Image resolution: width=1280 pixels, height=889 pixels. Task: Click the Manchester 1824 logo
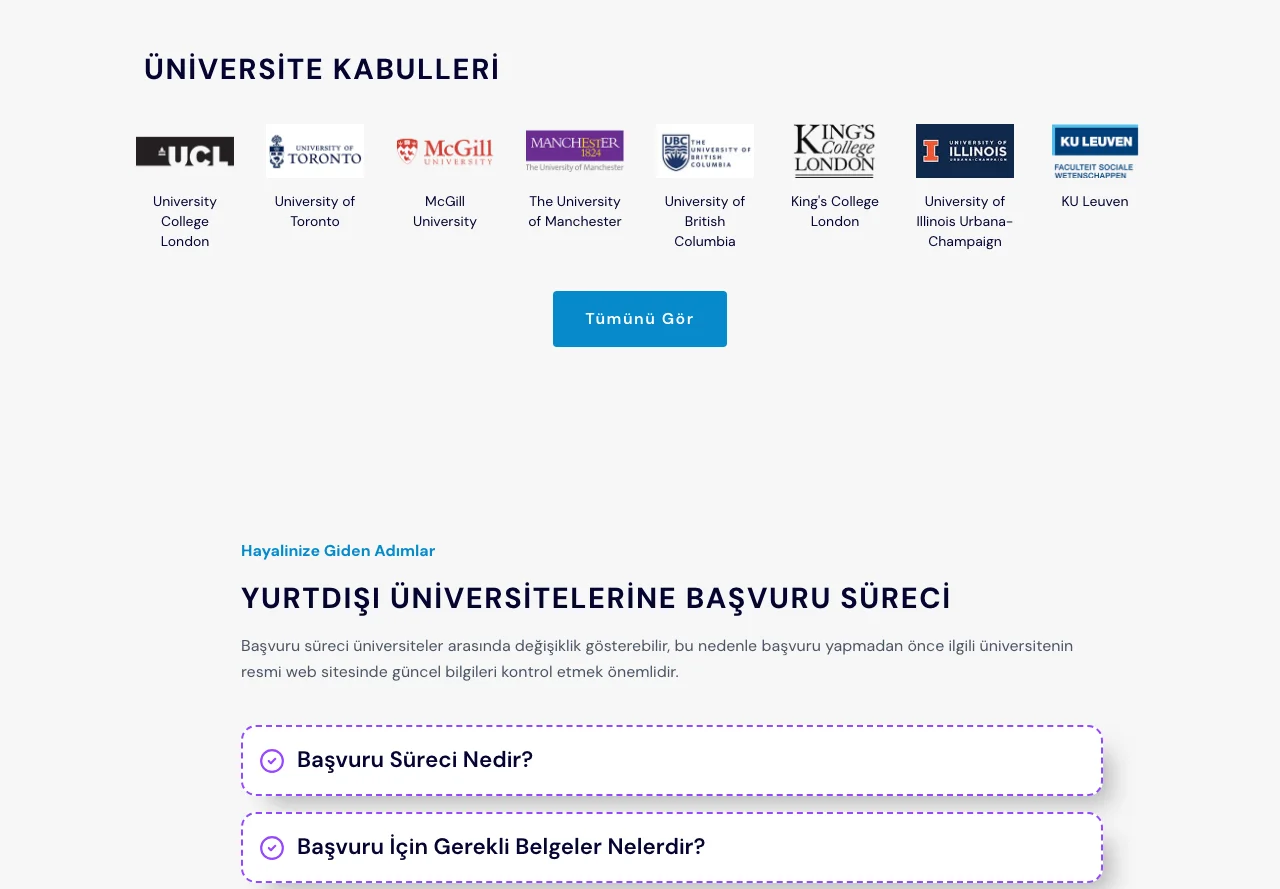pos(575,151)
